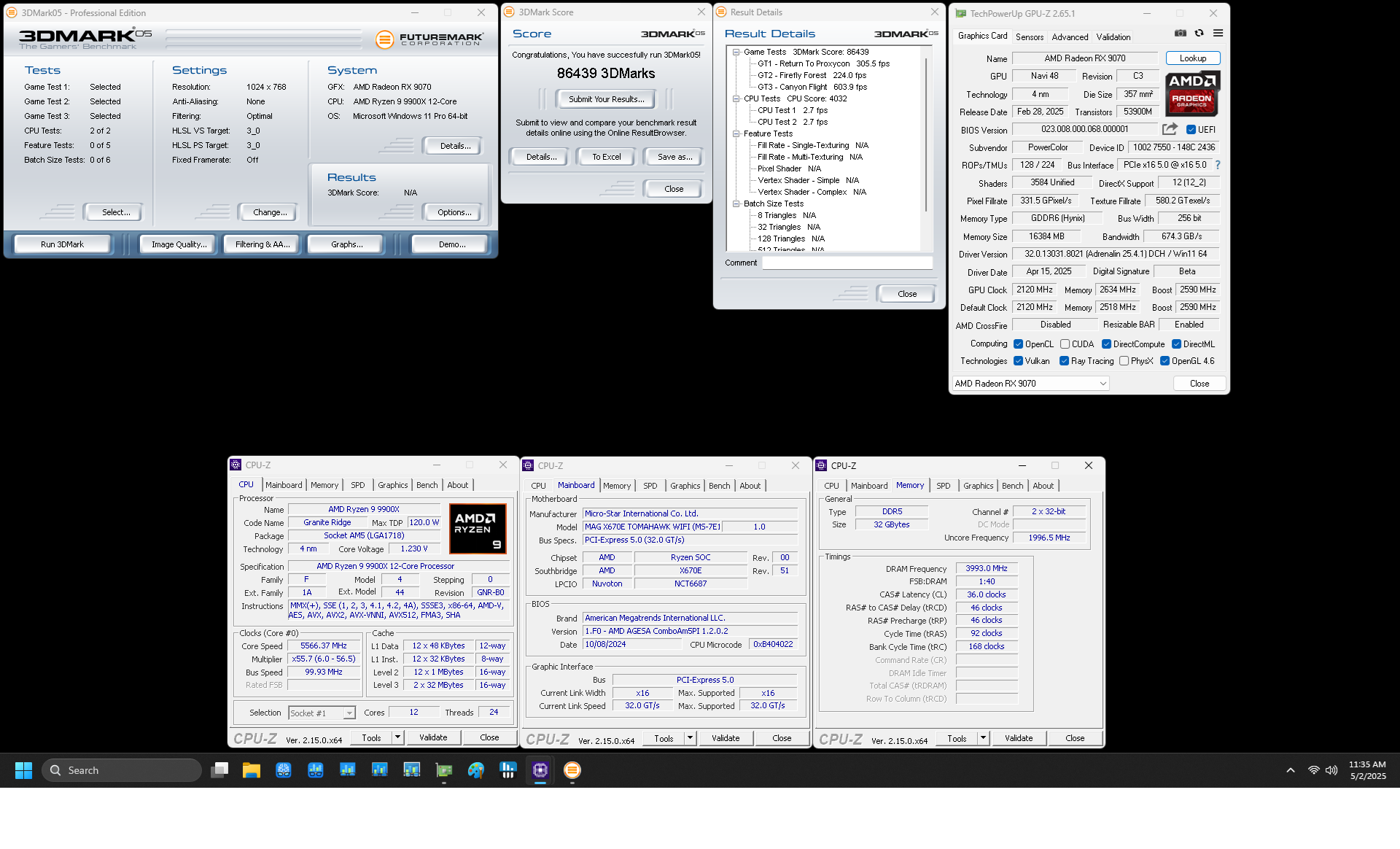Click the orange 3DMark taskbar icon
1400x849 pixels.
(572, 770)
